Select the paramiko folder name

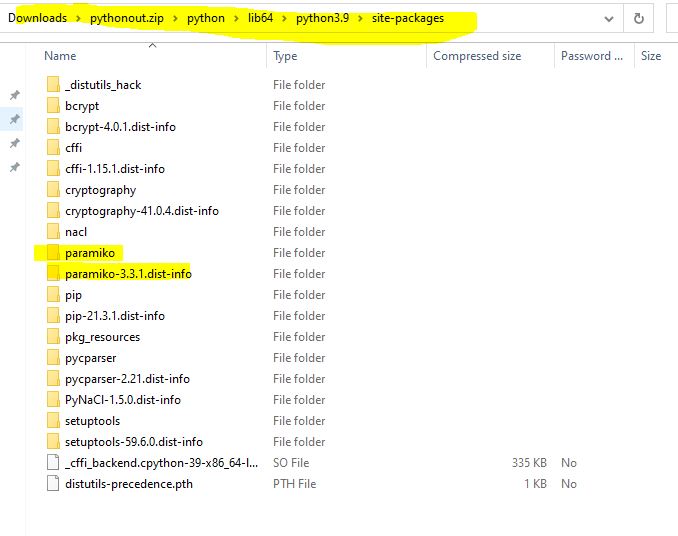tap(90, 253)
